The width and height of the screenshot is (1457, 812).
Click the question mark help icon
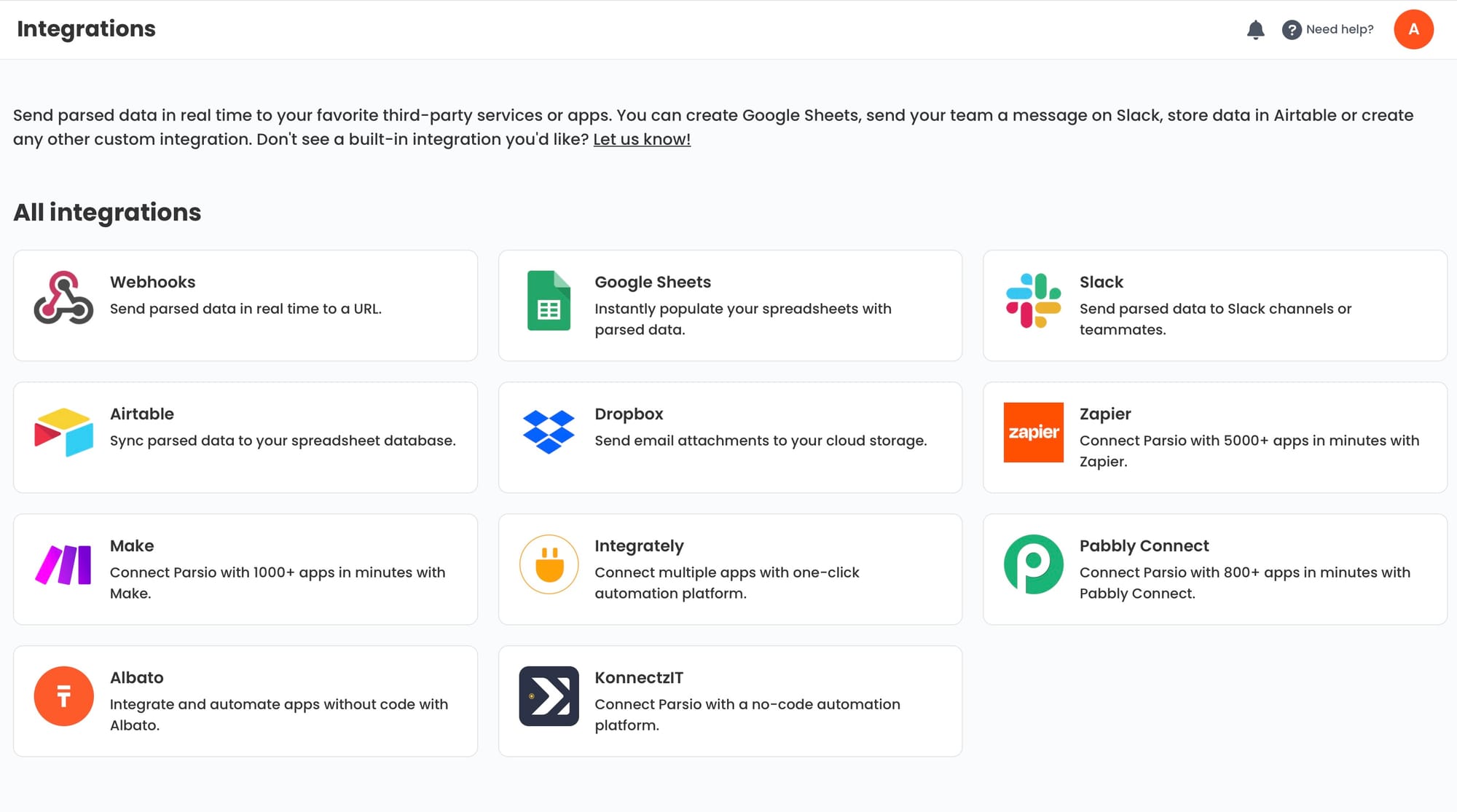tap(1291, 30)
